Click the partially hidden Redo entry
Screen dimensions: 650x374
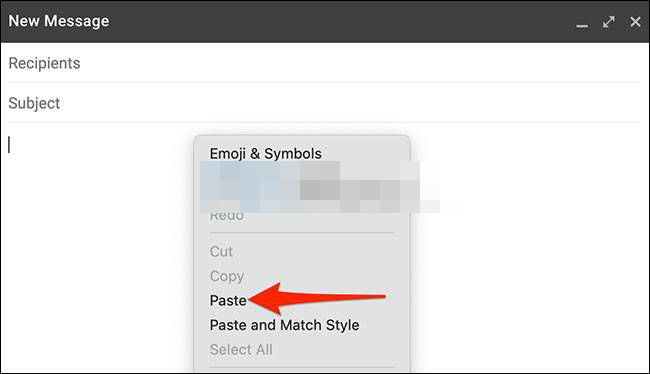(226, 216)
